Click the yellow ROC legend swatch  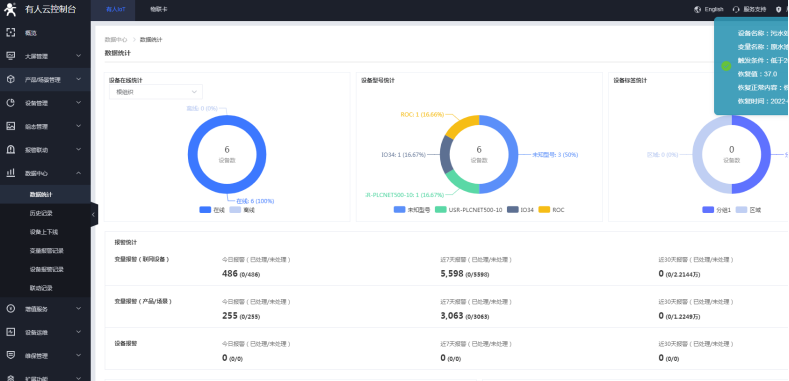click(544, 210)
